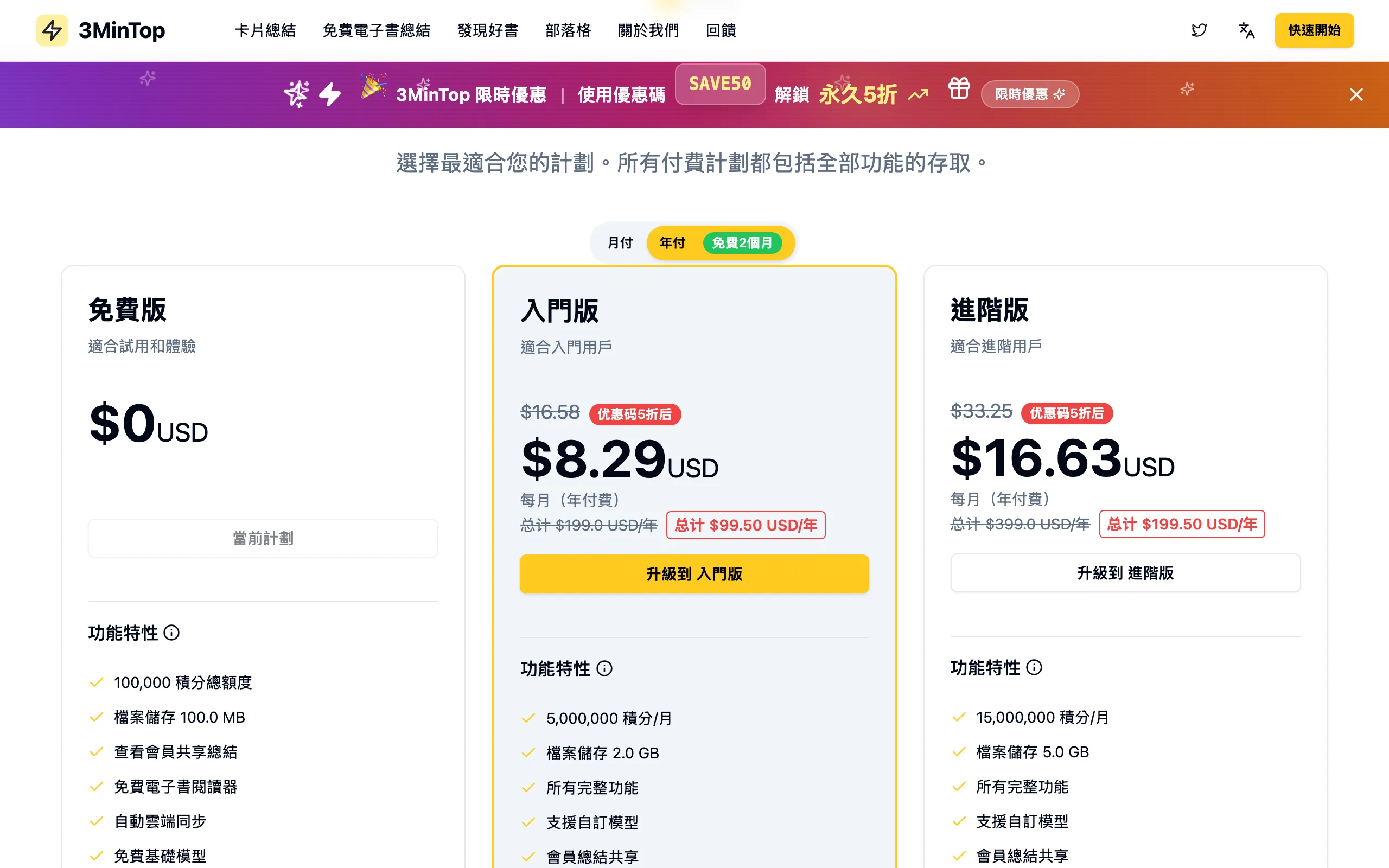Click the 進階版 plan title
Viewport: 1389px width, 868px height.
(990, 310)
